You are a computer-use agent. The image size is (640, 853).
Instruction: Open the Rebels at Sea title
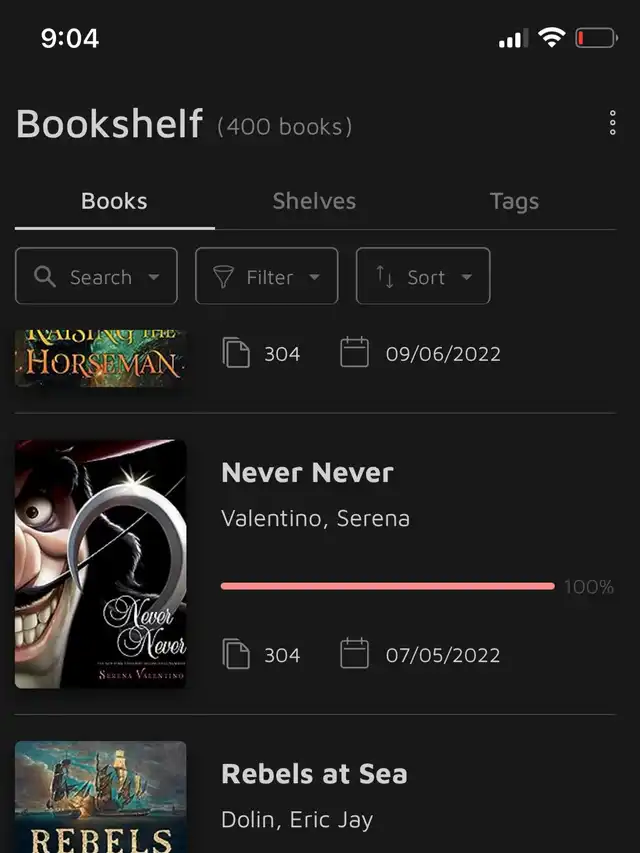314,774
